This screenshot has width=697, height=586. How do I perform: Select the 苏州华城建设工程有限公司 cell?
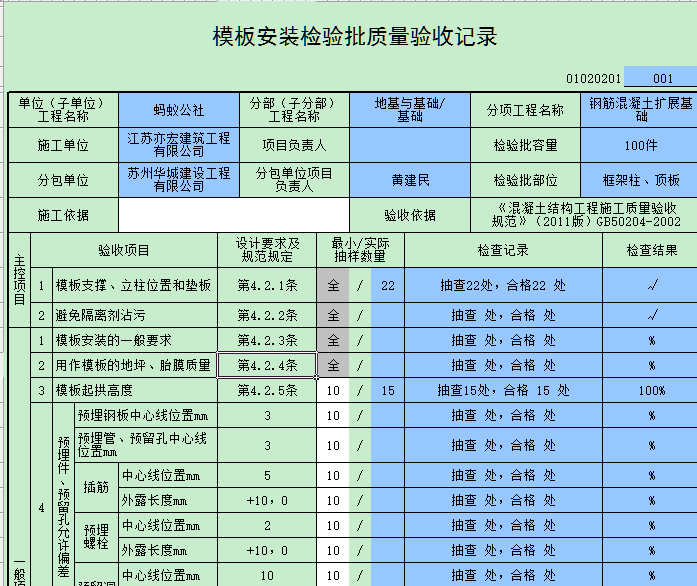(x=179, y=180)
